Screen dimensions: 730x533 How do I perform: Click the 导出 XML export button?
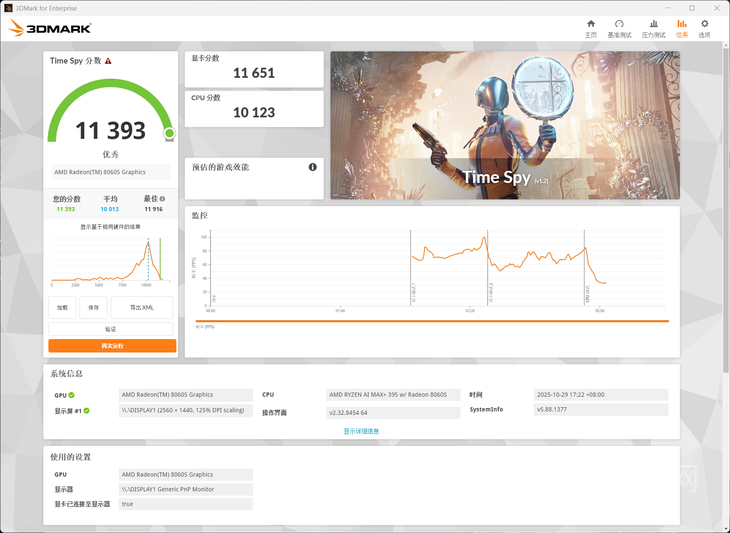coord(141,307)
